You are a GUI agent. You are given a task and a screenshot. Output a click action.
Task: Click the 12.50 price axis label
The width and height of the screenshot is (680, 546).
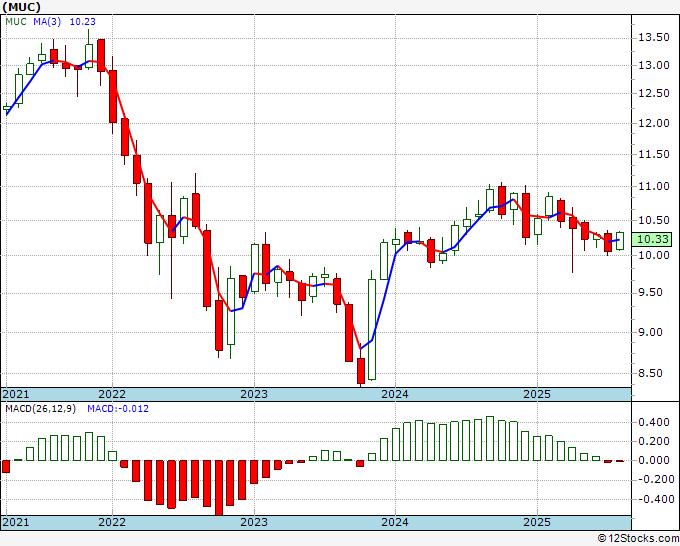click(654, 93)
